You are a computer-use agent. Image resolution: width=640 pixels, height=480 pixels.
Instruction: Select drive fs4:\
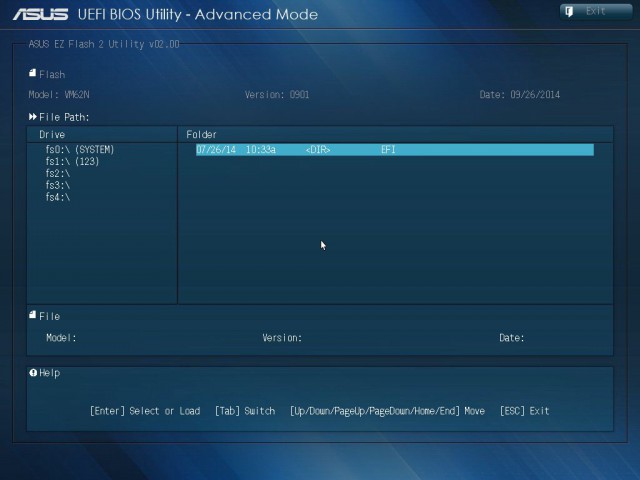tap(58, 197)
